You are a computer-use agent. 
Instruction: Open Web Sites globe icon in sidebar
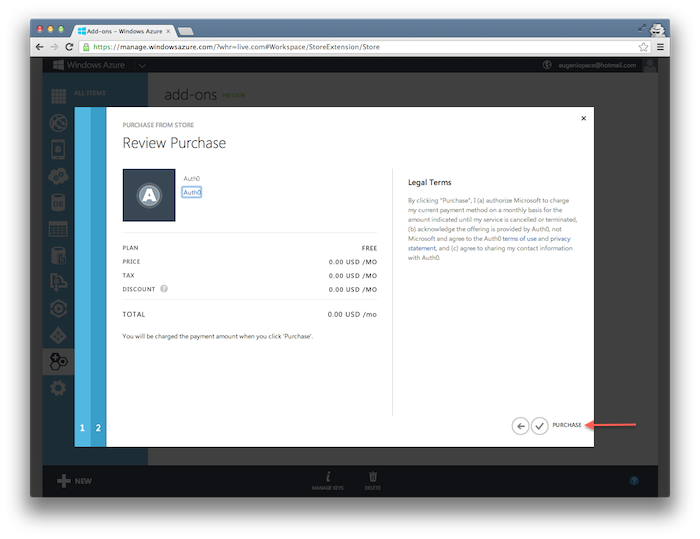click(58, 123)
